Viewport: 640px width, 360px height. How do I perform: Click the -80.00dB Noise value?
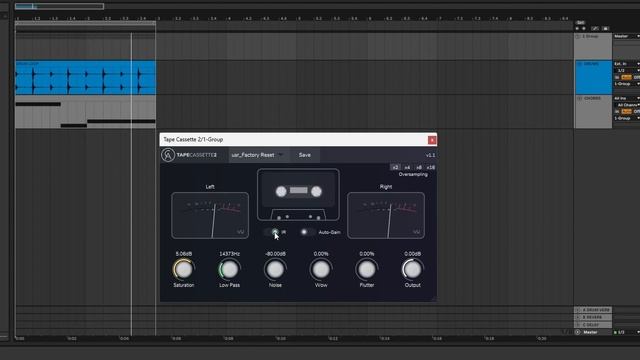[x=275, y=254]
